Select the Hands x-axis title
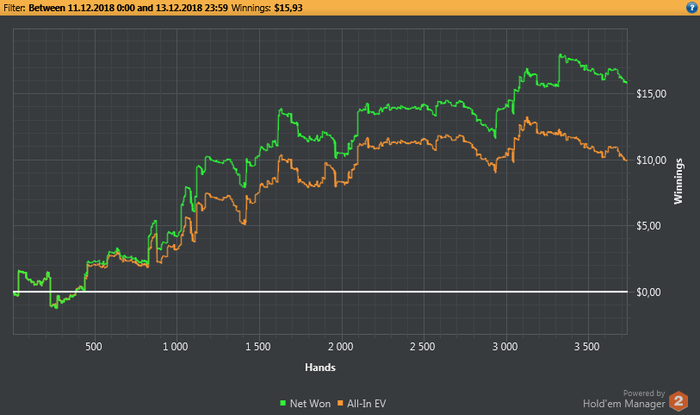700x415 pixels. tap(320, 367)
